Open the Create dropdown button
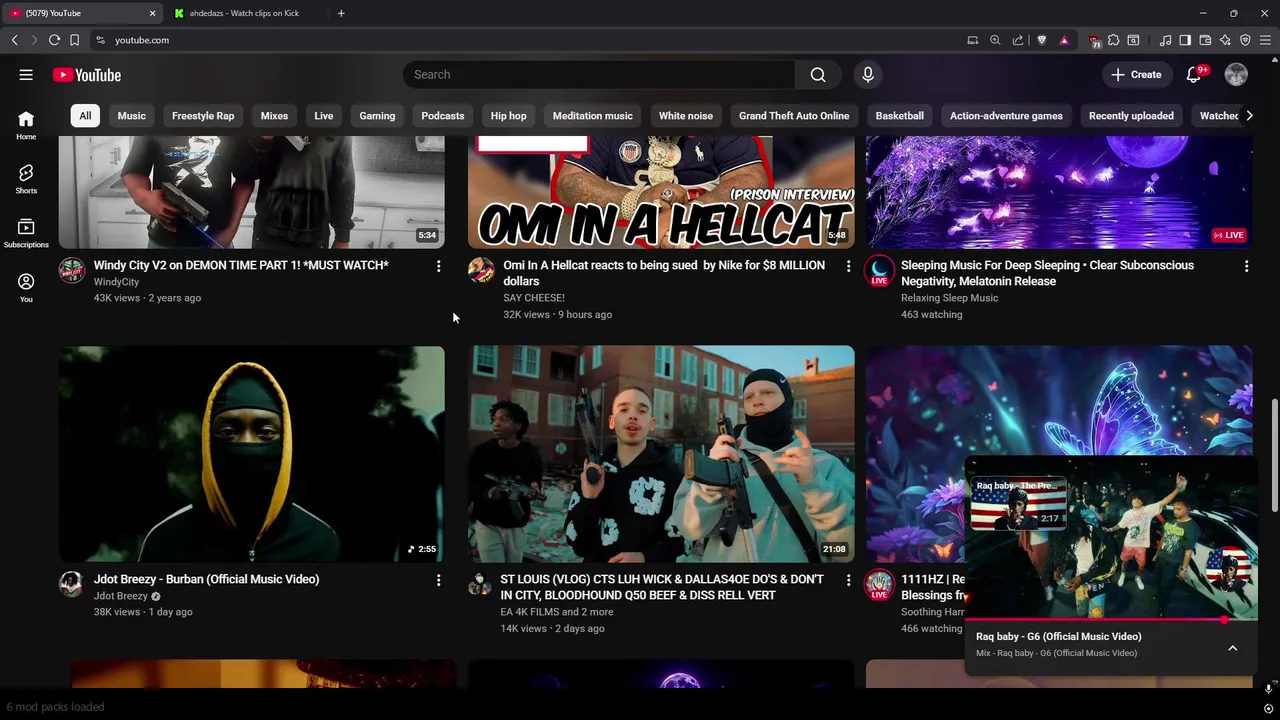The image size is (1280, 720). coord(1136,75)
